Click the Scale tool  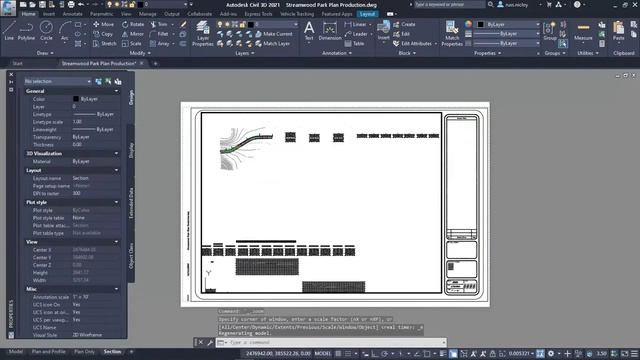(131, 44)
